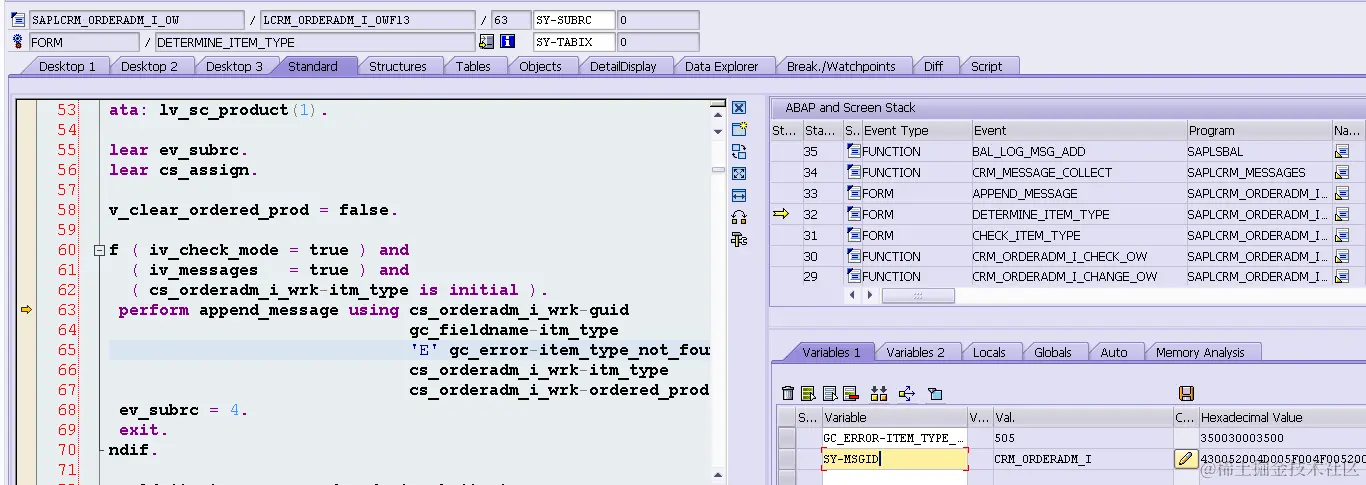Viewport: 1366px width, 485px height.
Task: Click the Event column header in stack
Action: 1078,130
